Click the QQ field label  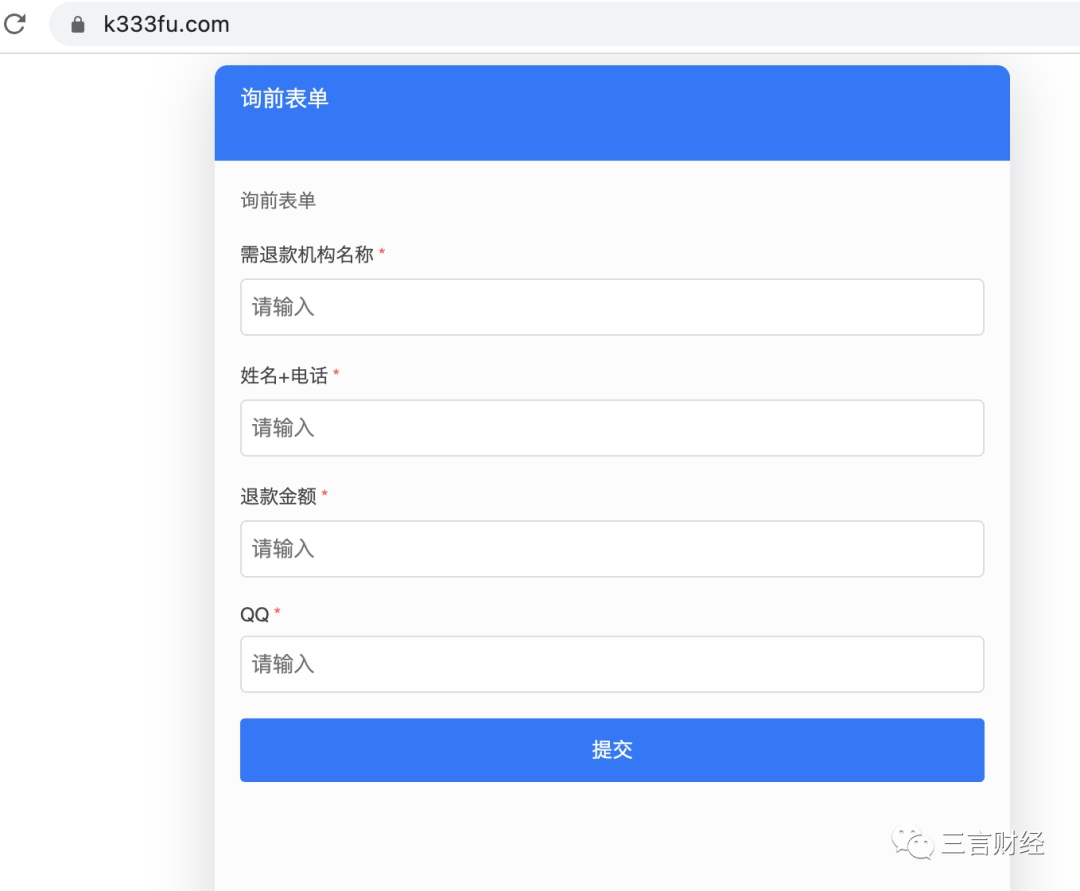click(x=254, y=615)
